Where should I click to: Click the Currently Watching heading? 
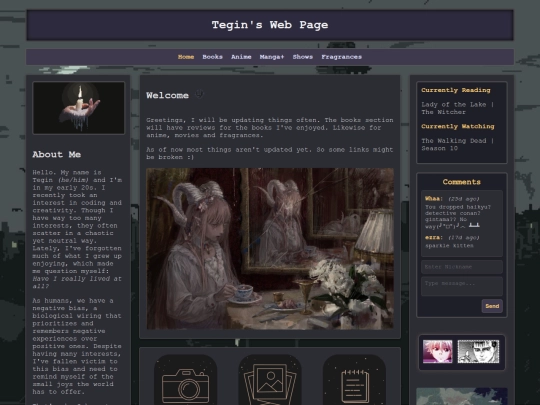[458, 126]
